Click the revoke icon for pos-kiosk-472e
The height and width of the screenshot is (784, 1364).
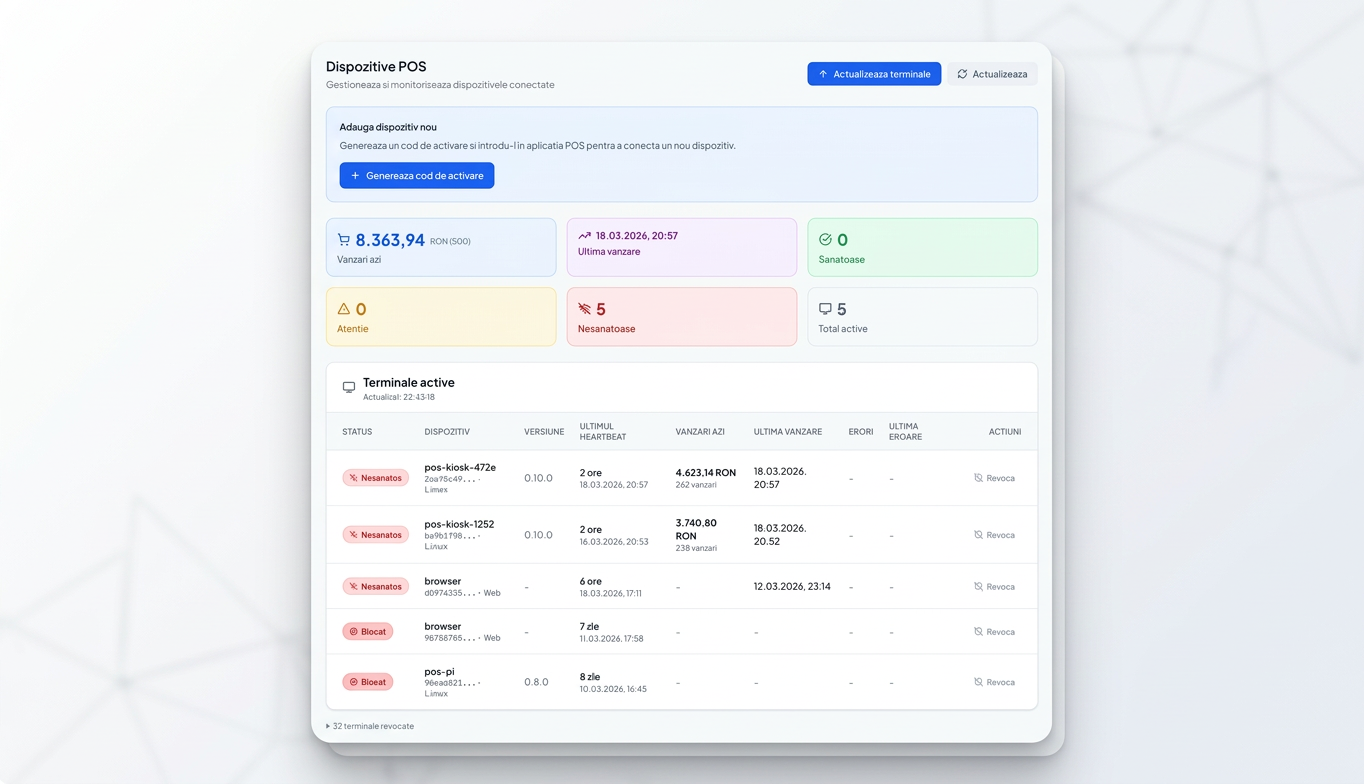point(978,478)
